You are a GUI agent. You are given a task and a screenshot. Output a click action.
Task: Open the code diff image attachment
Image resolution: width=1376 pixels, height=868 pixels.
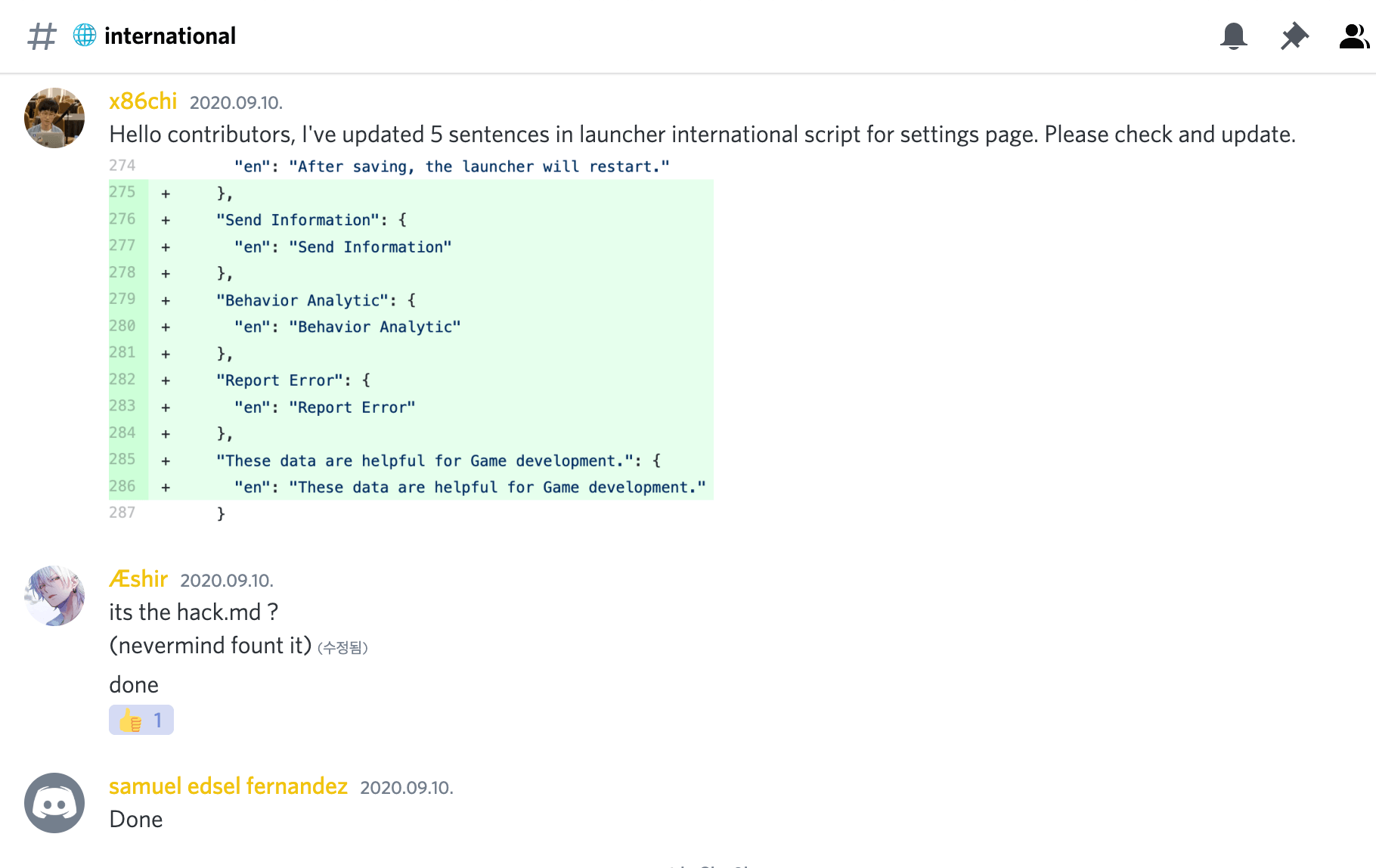pyautogui.click(x=411, y=339)
